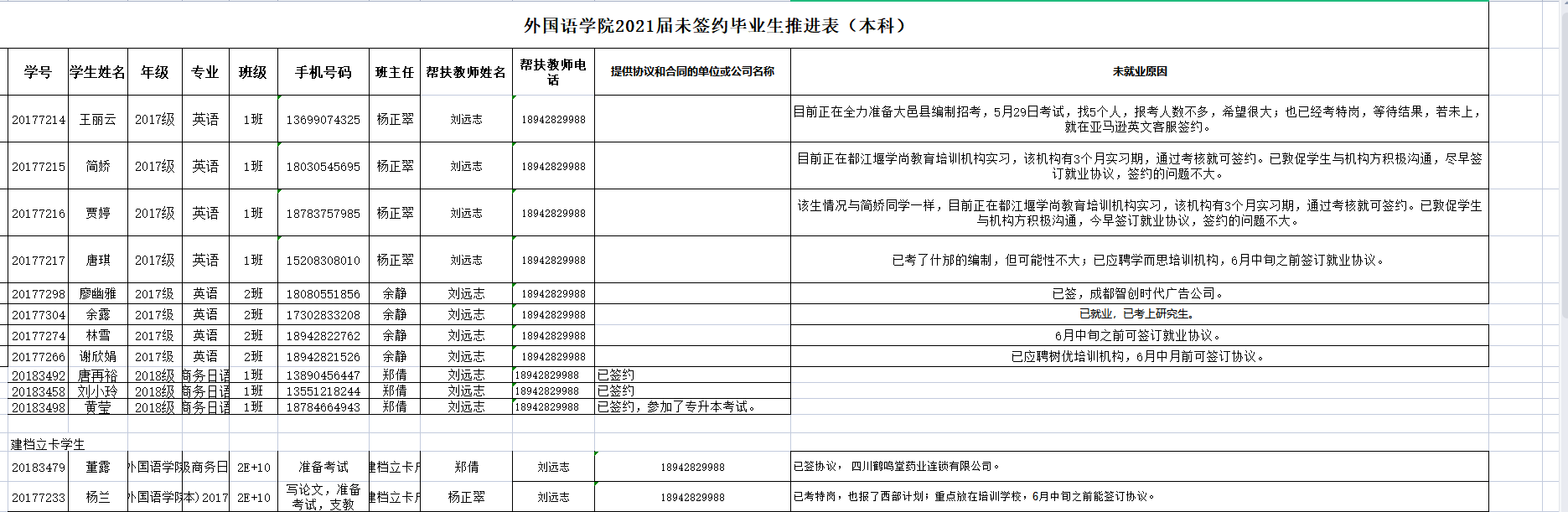Select phone number 18080551856
This screenshot has height=512, width=1568.
pyautogui.click(x=323, y=293)
